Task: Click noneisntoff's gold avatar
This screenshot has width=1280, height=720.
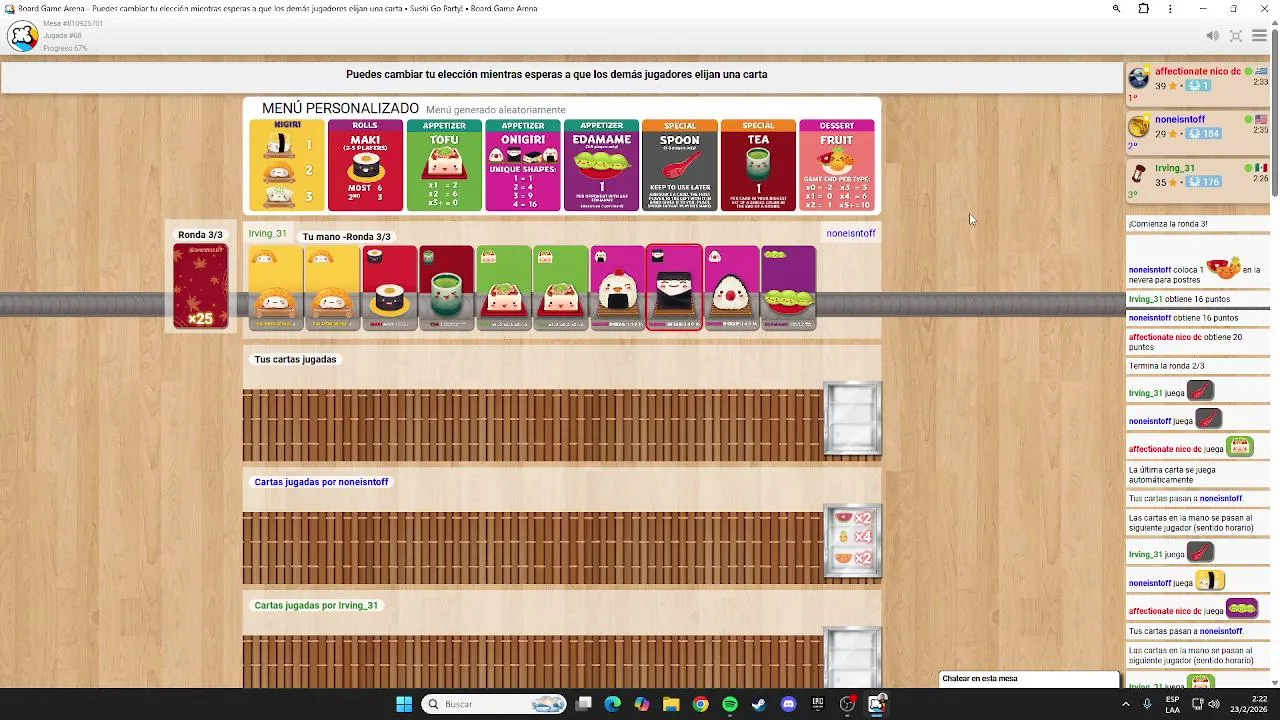Action: [x=1139, y=126]
